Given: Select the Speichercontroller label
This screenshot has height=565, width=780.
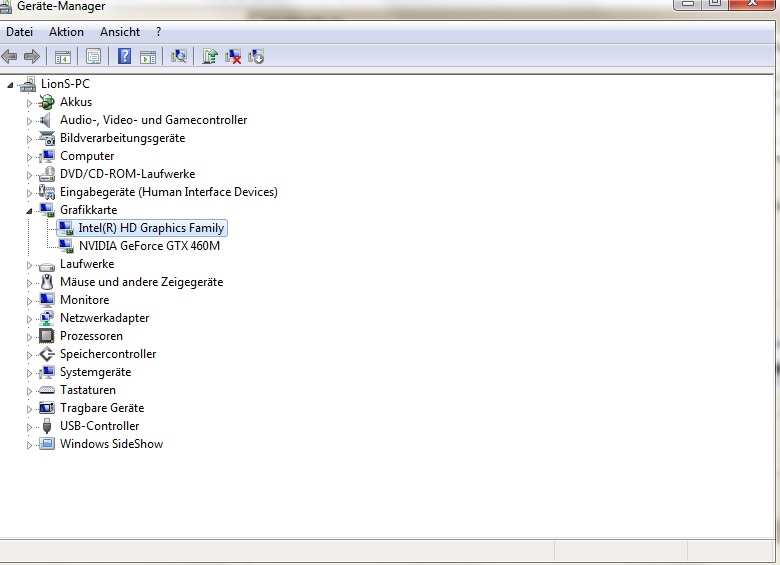Looking at the screenshot, I should pos(108,354).
